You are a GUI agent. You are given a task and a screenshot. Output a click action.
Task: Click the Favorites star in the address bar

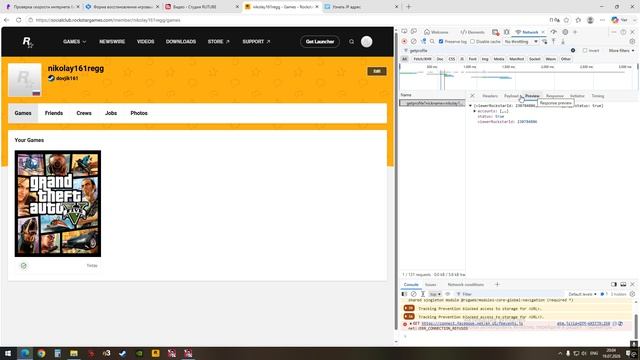(x=566, y=20)
